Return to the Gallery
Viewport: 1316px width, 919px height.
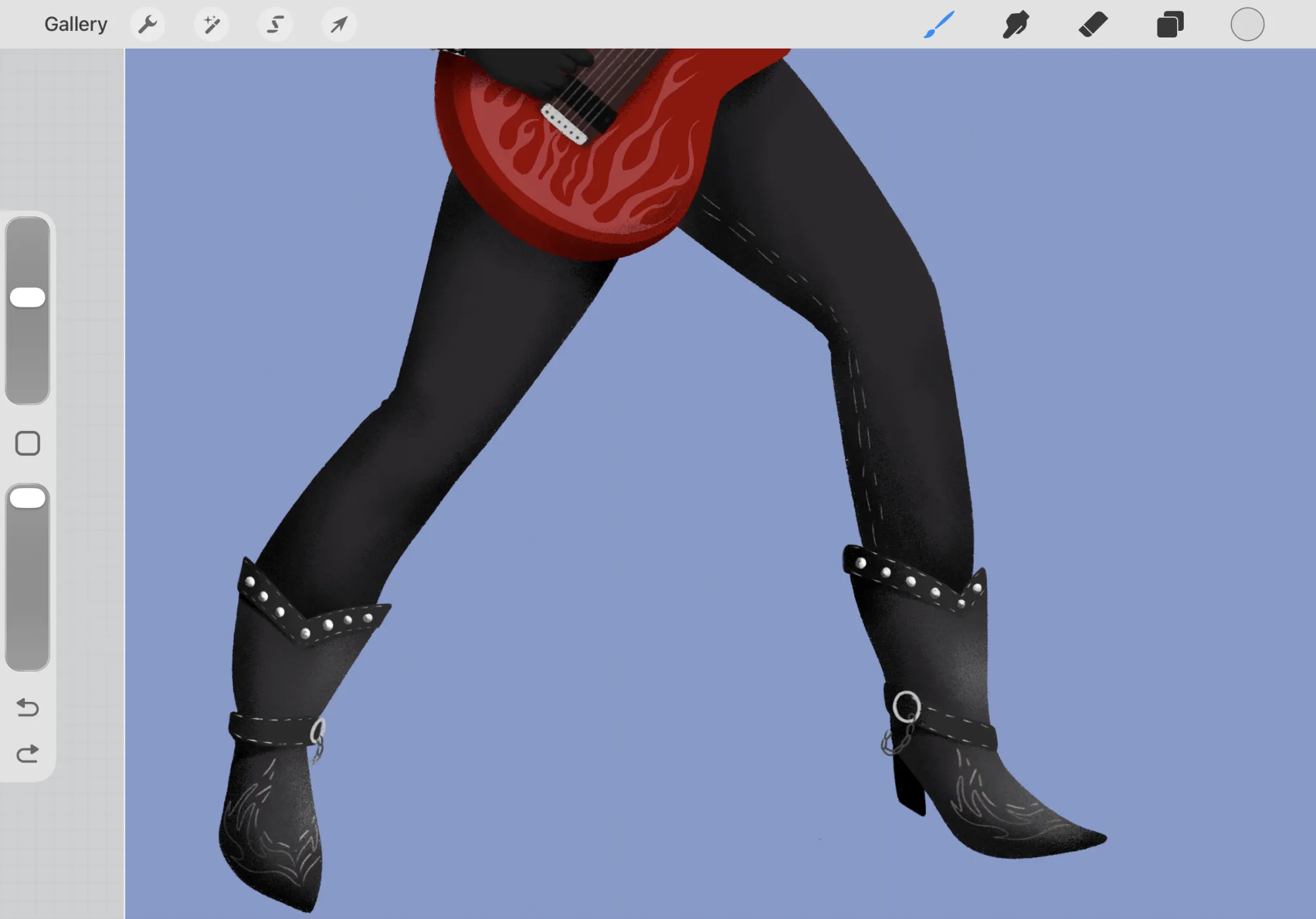click(x=76, y=24)
